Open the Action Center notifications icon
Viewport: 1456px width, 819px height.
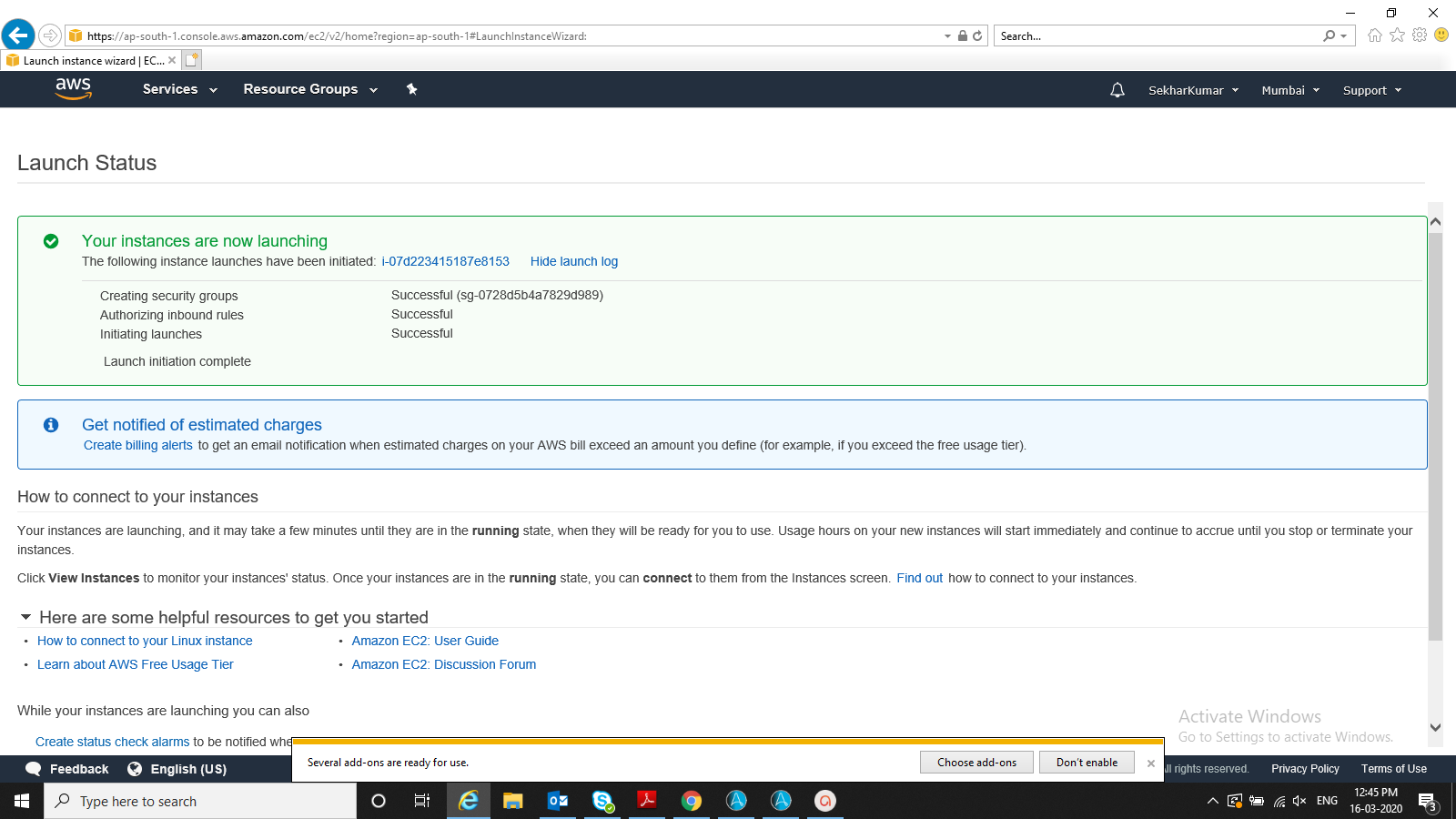point(1429,802)
